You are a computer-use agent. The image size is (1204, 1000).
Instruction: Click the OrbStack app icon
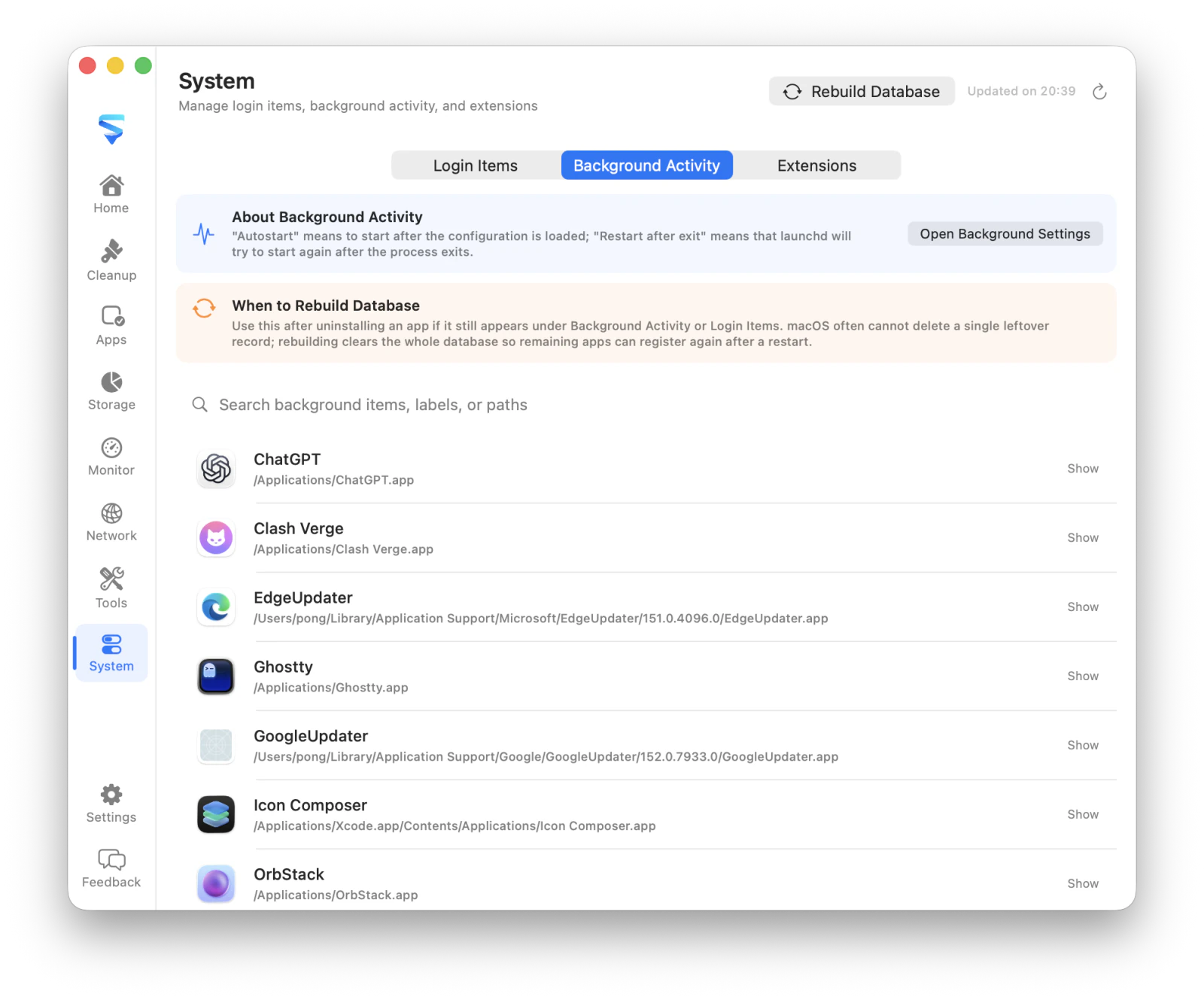[216, 884]
